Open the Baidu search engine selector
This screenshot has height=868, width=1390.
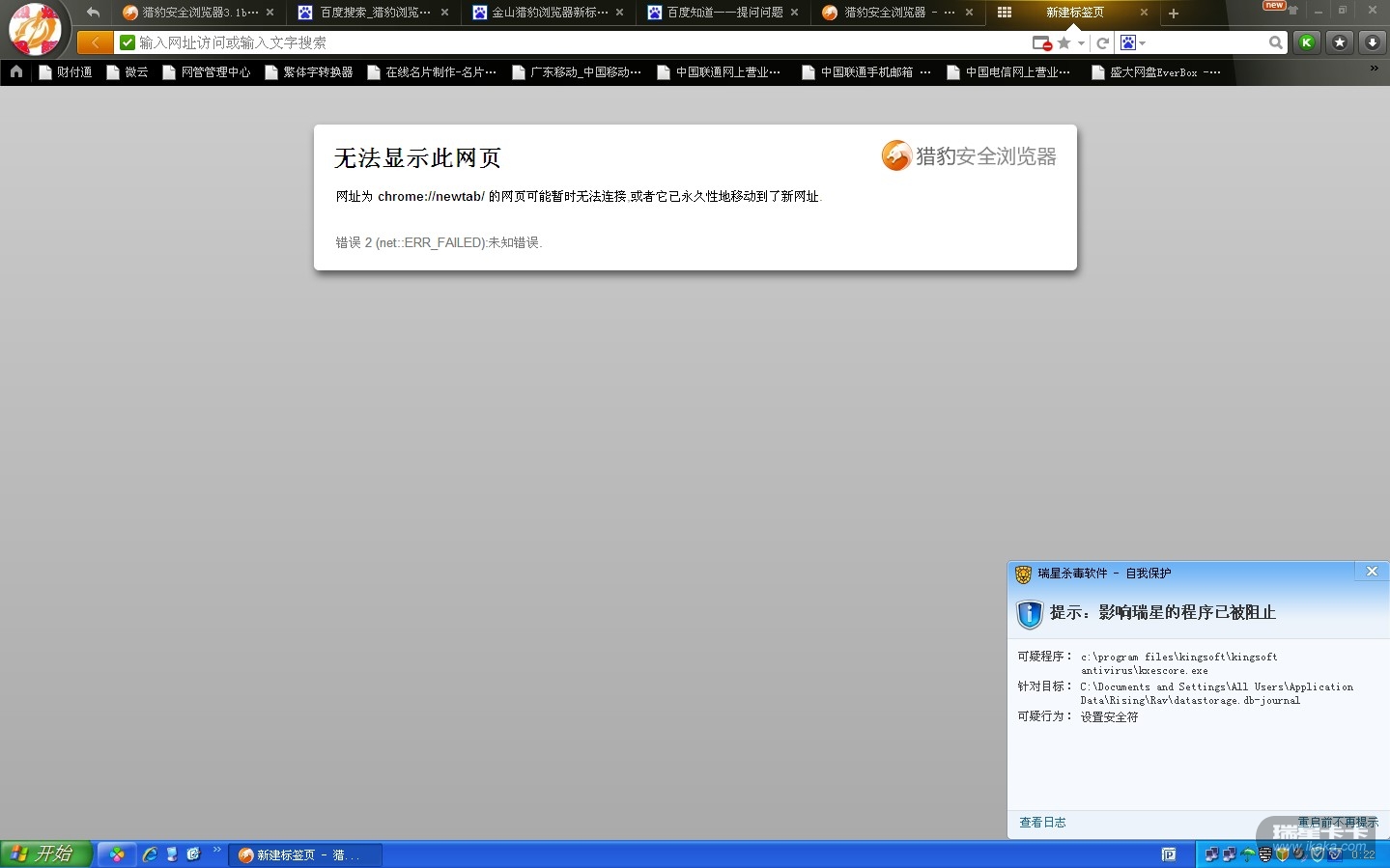point(1132,42)
